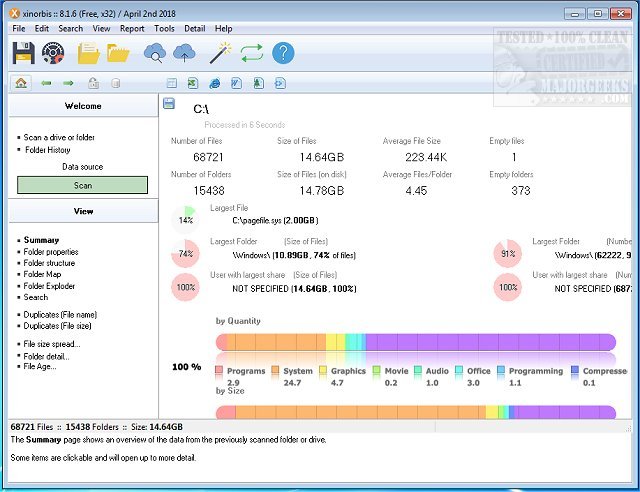
Task: Open the Tools menu
Action: pyautogui.click(x=164, y=29)
